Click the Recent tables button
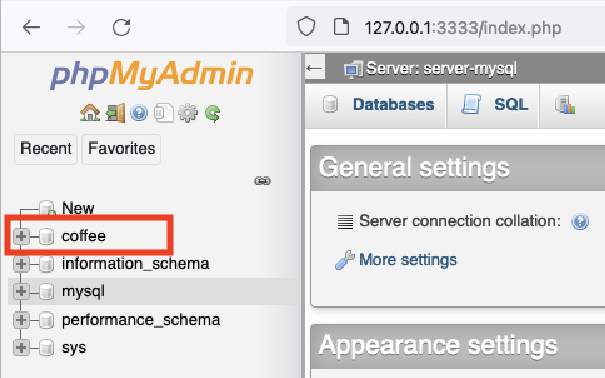 [46, 149]
